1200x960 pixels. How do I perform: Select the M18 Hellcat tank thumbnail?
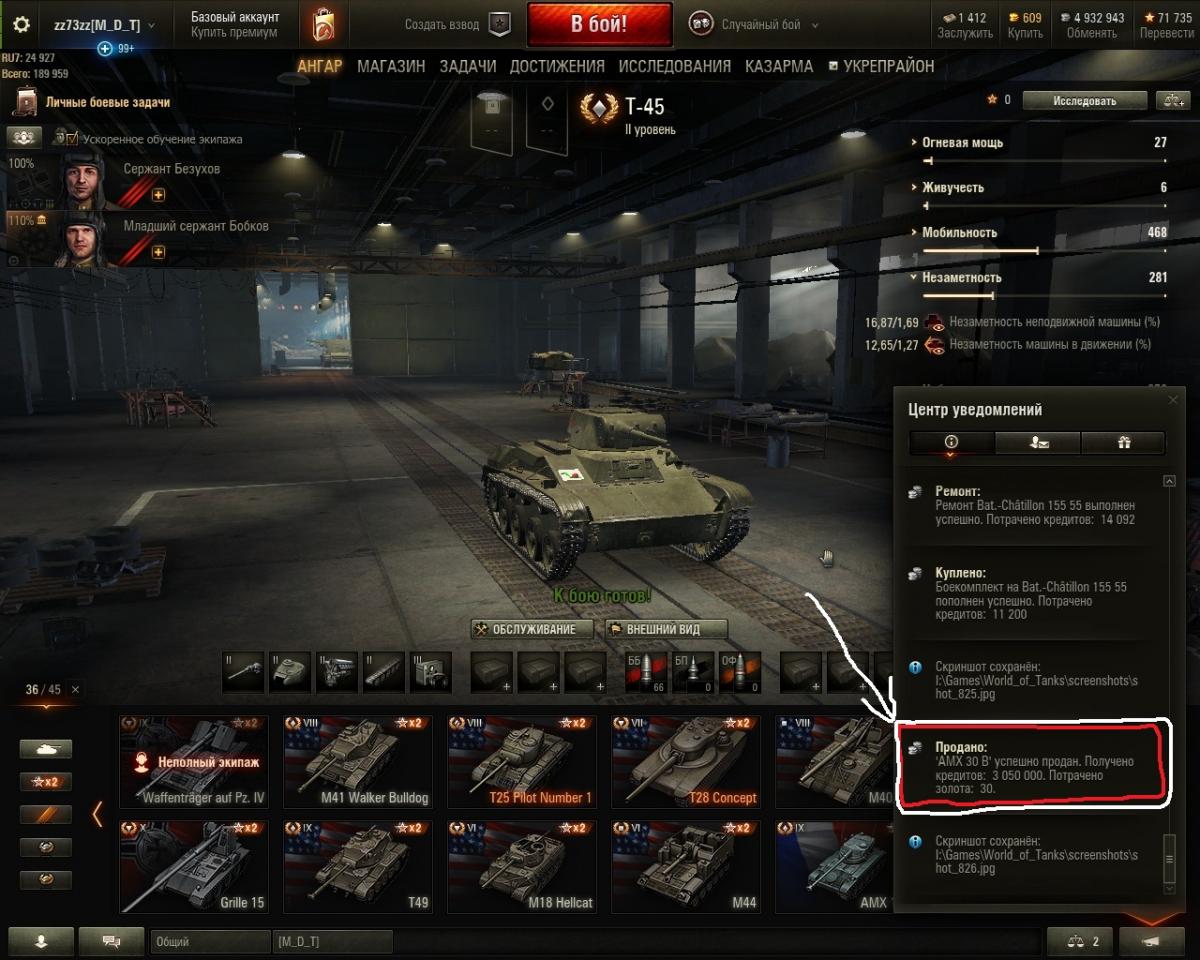click(x=522, y=866)
